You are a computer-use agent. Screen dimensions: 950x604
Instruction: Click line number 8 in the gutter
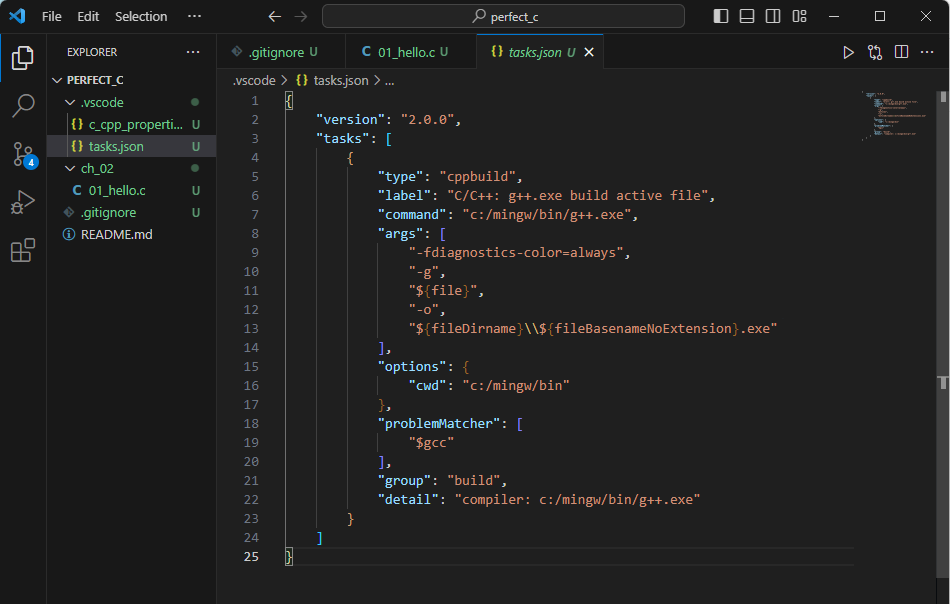coord(255,233)
